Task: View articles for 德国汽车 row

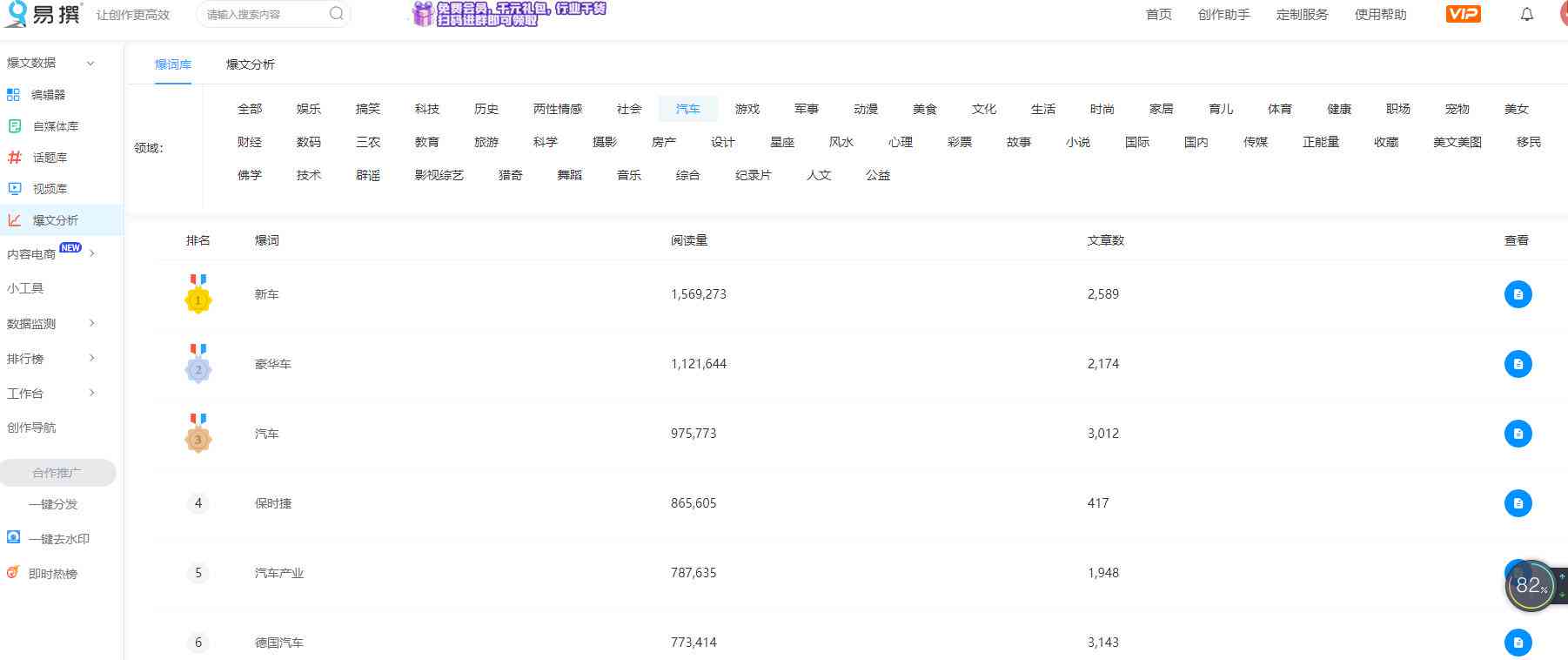Action: tap(1518, 643)
